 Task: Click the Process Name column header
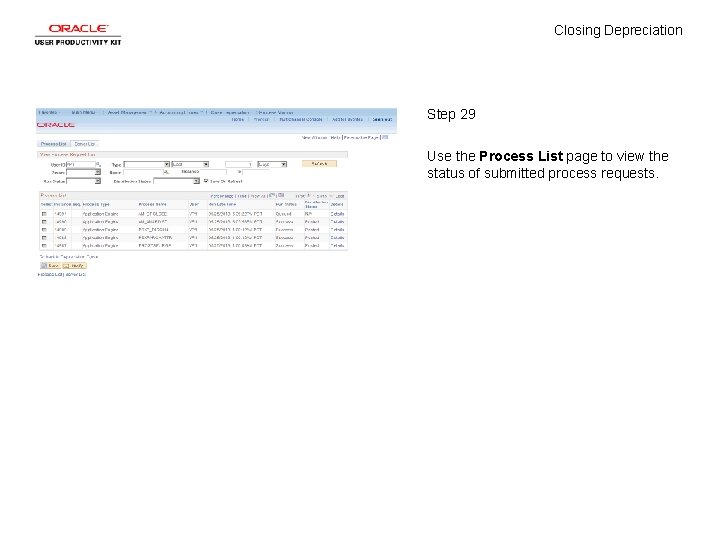[x=152, y=204]
